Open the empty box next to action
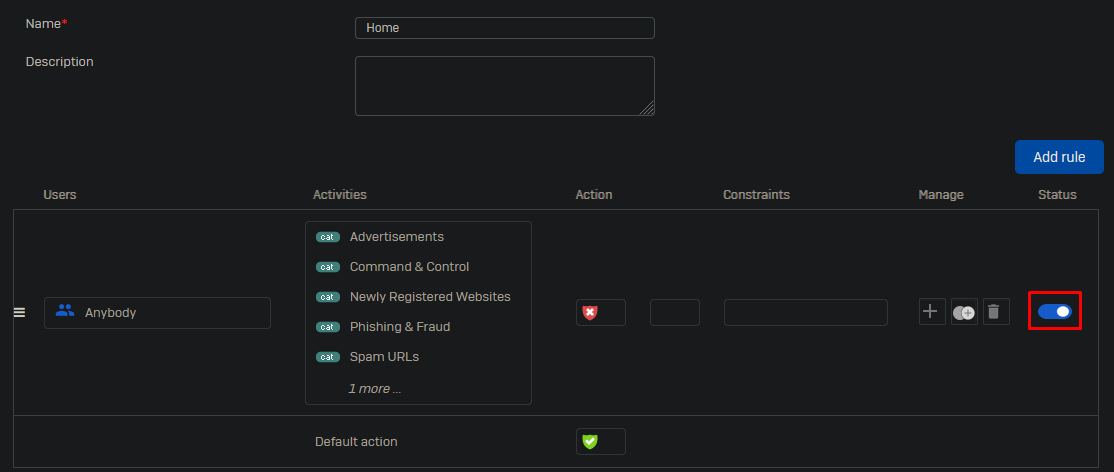This screenshot has height=472, width=1114. click(x=674, y=312)
